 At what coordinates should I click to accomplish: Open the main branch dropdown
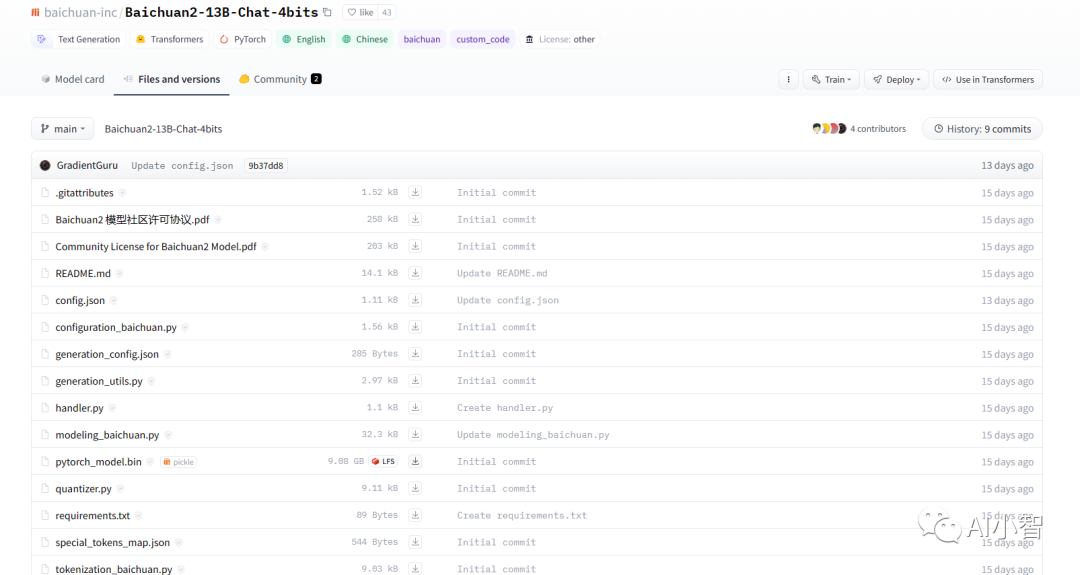(62, 129)
